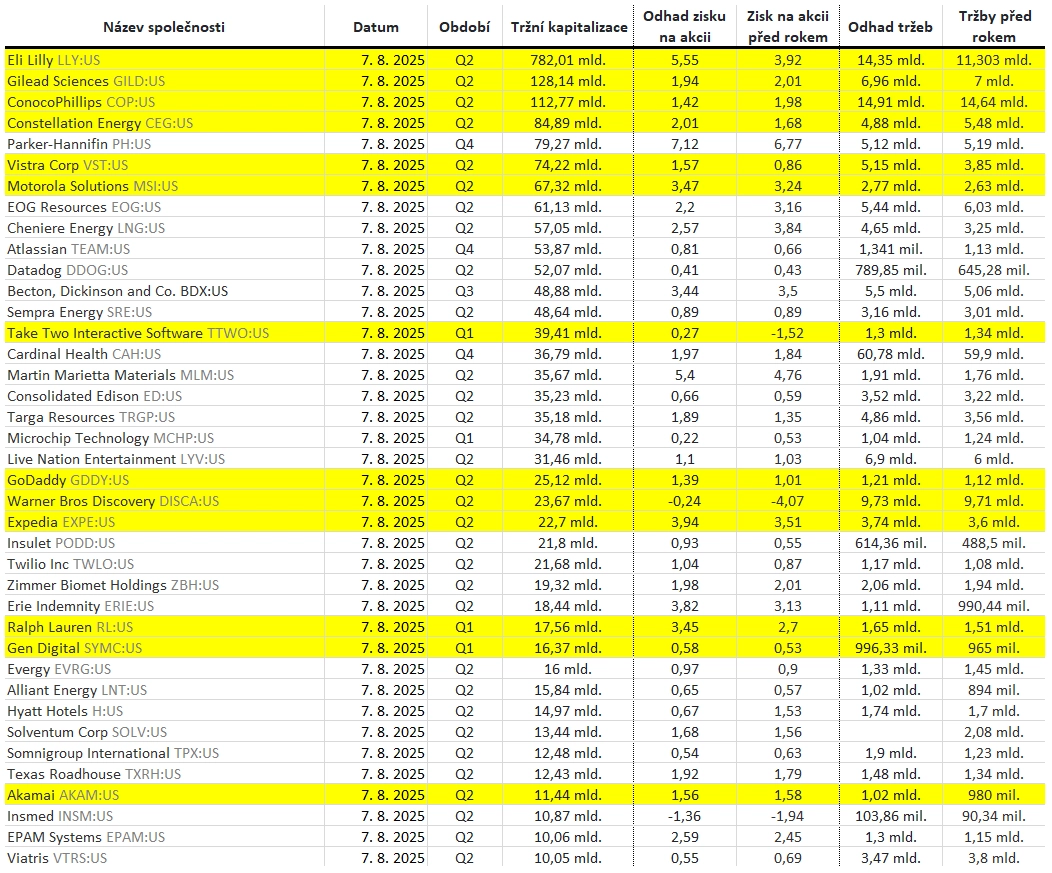Image resolution: width=1052 pixels, height=873 pixels.
Task: Click market cap value 782,01 mld.
Action: pos(568,60)
